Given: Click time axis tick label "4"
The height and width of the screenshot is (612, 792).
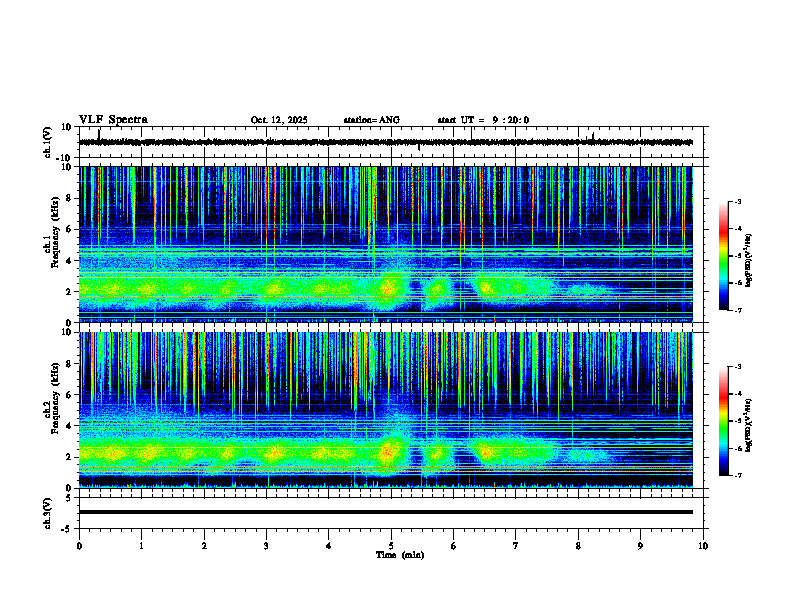Looking at the screenshot, I should (328, 546).
